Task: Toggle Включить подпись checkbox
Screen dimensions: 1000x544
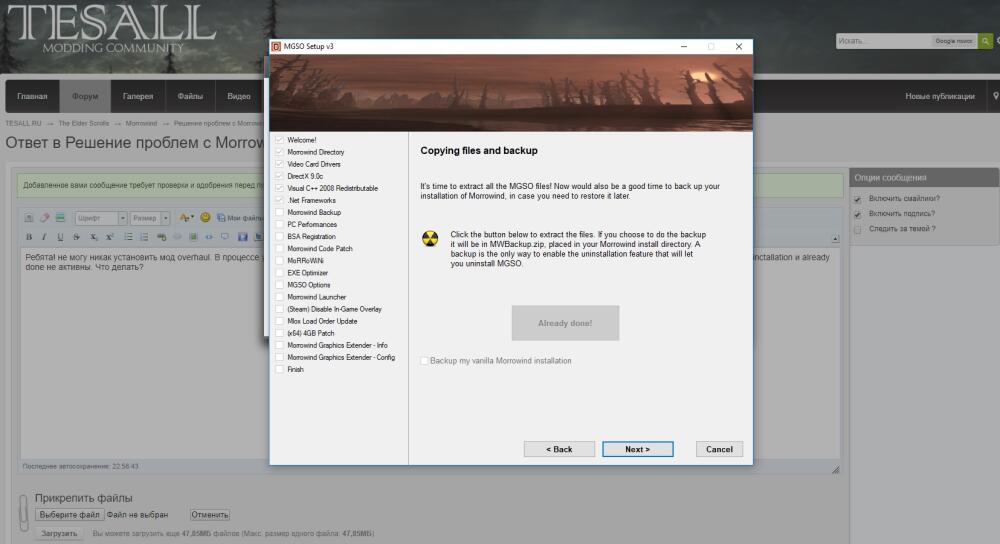Action: coord(858,214)
